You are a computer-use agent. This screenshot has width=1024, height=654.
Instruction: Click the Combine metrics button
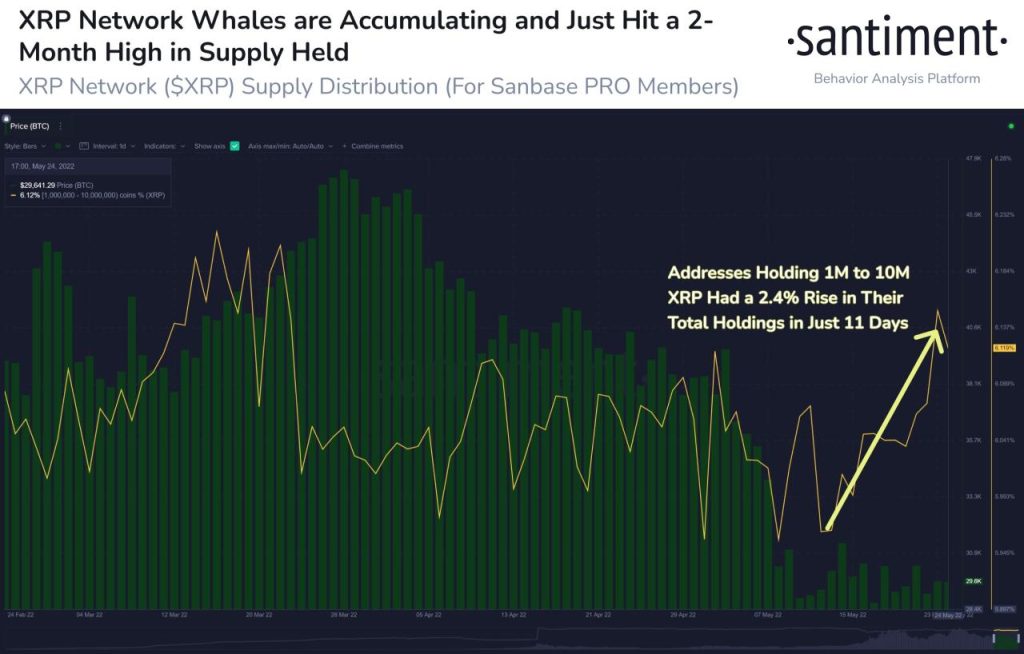376,146
